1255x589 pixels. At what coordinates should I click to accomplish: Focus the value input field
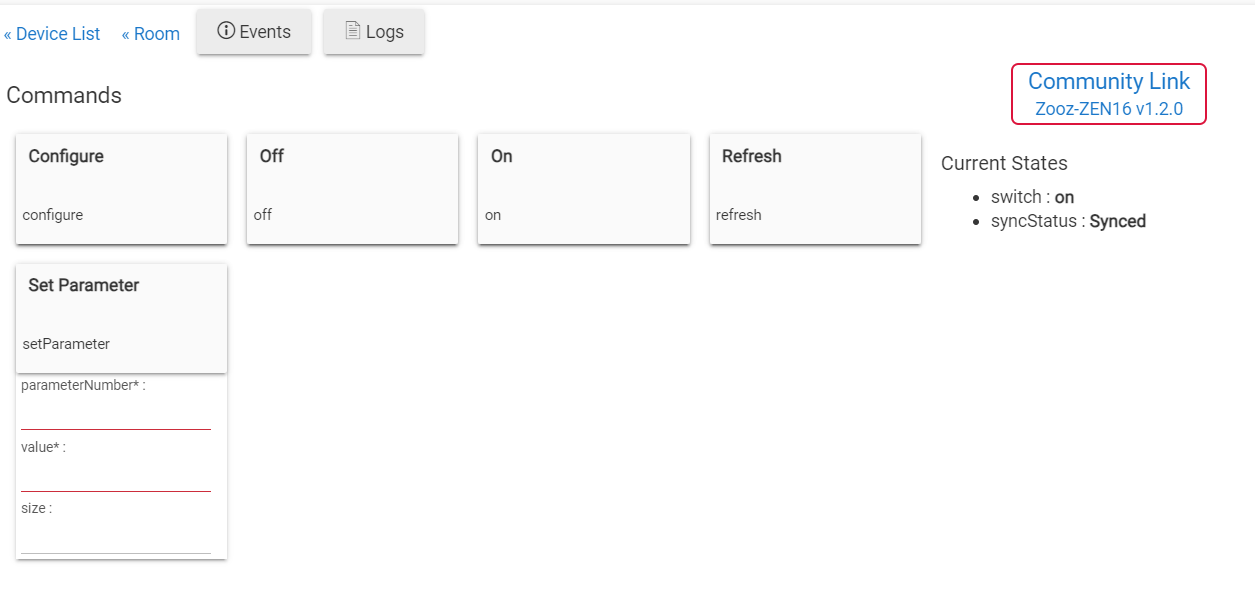tap(116, 477)
